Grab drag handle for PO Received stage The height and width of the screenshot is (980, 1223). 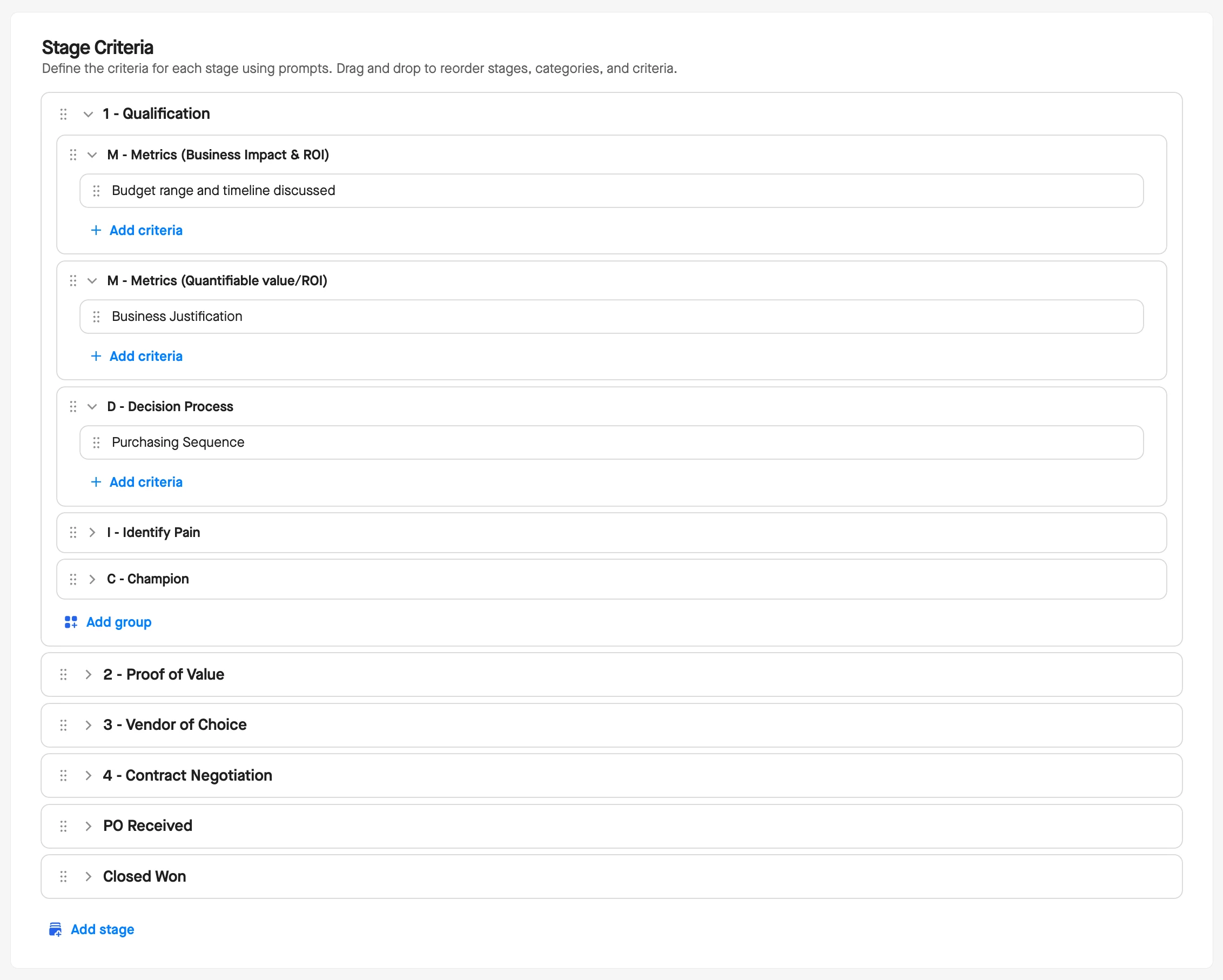point(64,826)
